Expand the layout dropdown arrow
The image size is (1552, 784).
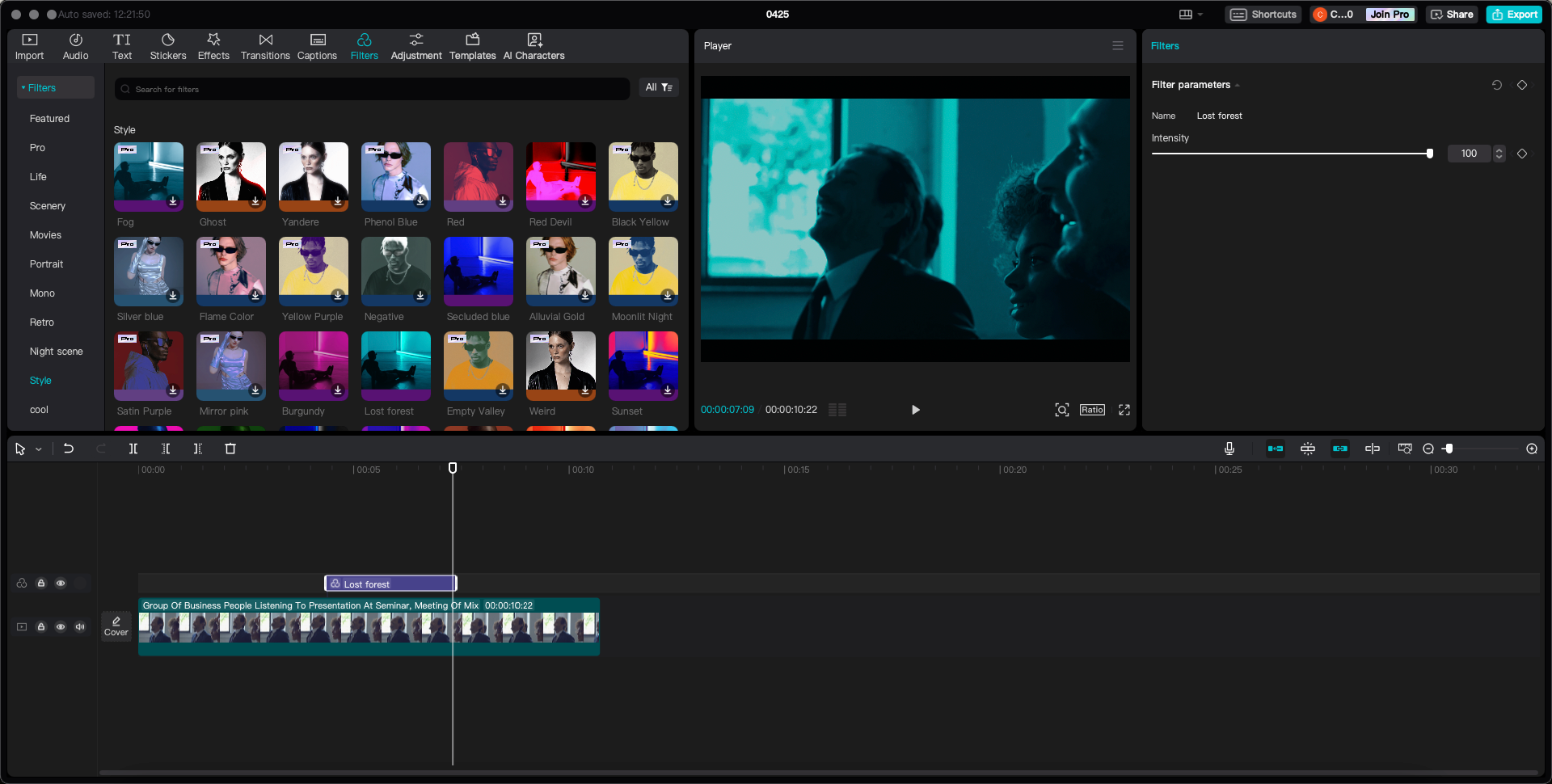tap(1200, 15)
